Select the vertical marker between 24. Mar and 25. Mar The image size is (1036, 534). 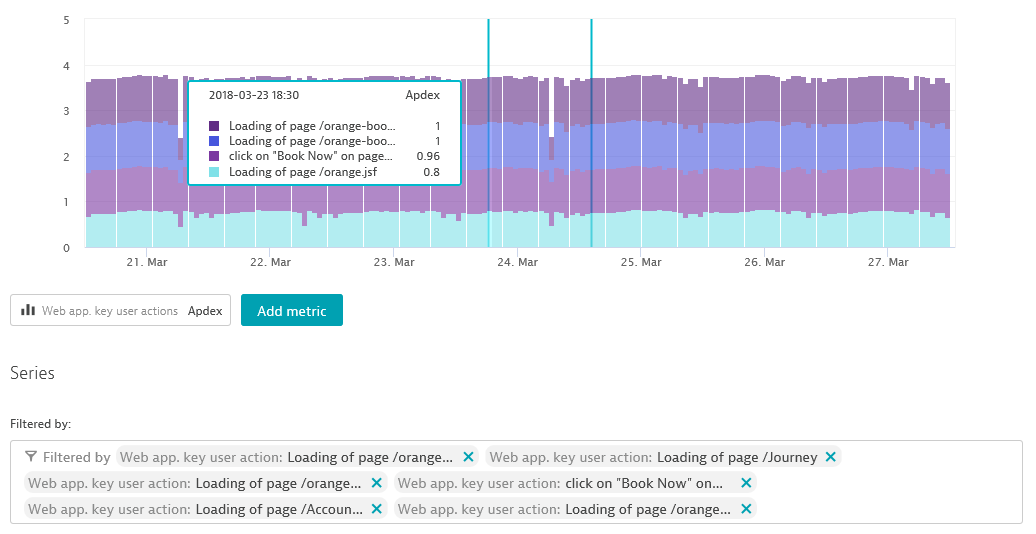(591, 130)
